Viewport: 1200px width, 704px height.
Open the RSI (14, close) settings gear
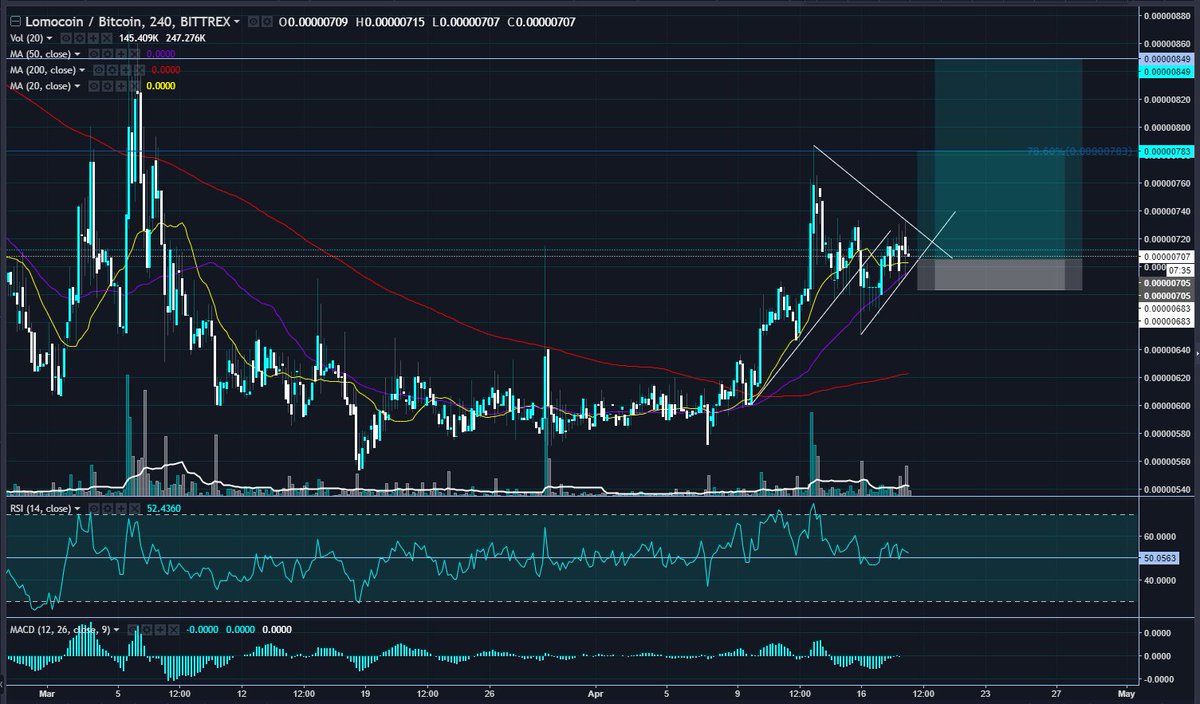107,509
